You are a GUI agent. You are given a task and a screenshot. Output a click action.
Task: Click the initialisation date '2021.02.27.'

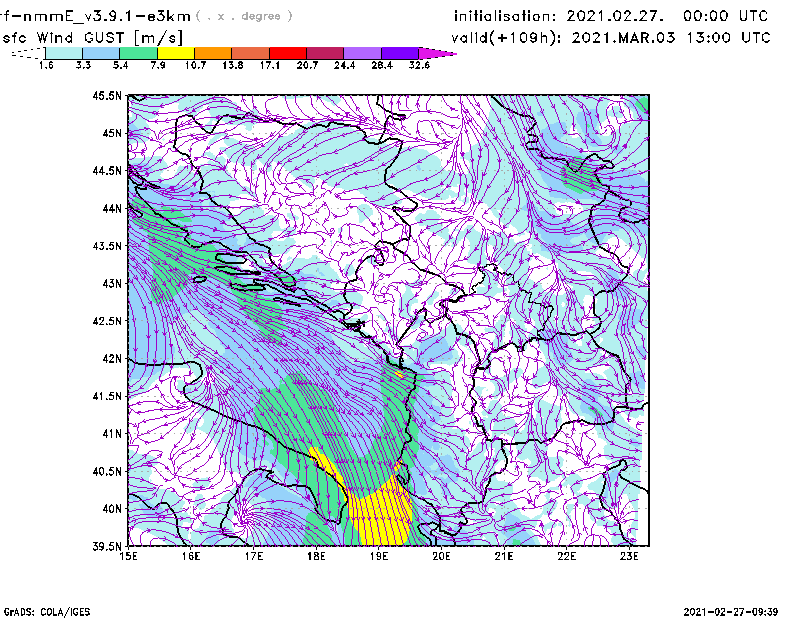pos(615,16)
